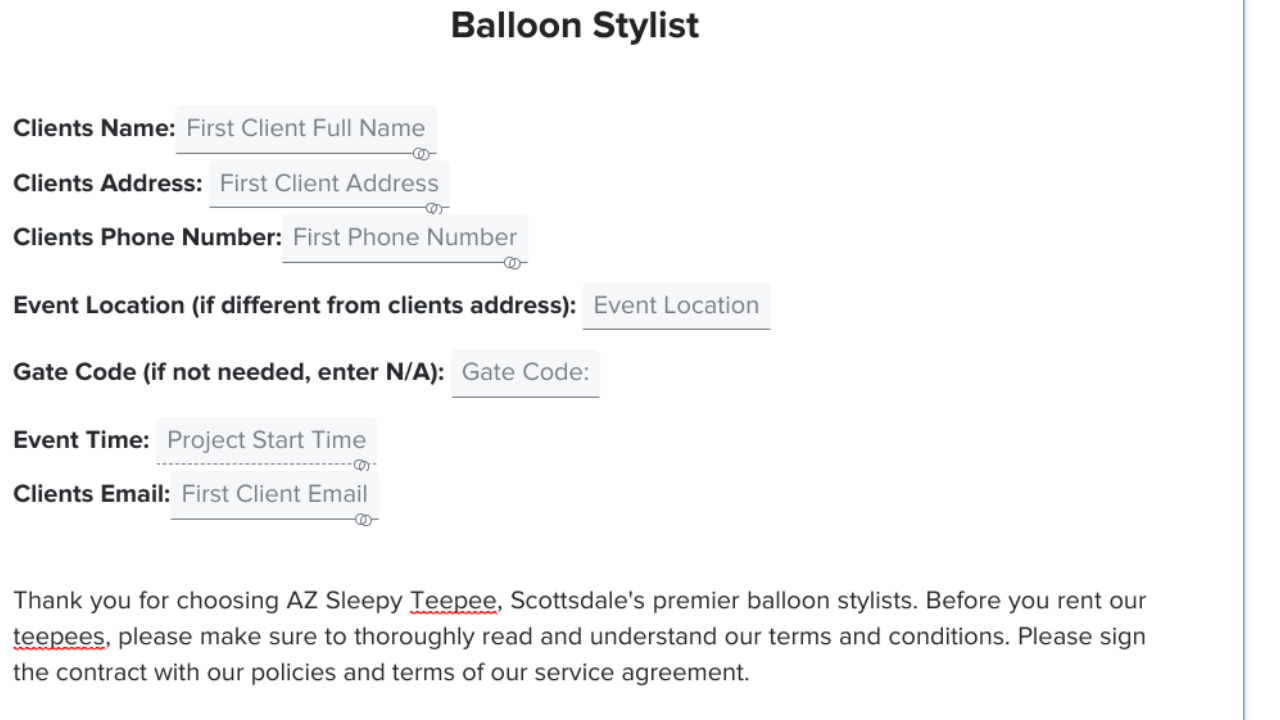
Task: Place cursor in "Clients Name:" label
Action: point(94,129)
